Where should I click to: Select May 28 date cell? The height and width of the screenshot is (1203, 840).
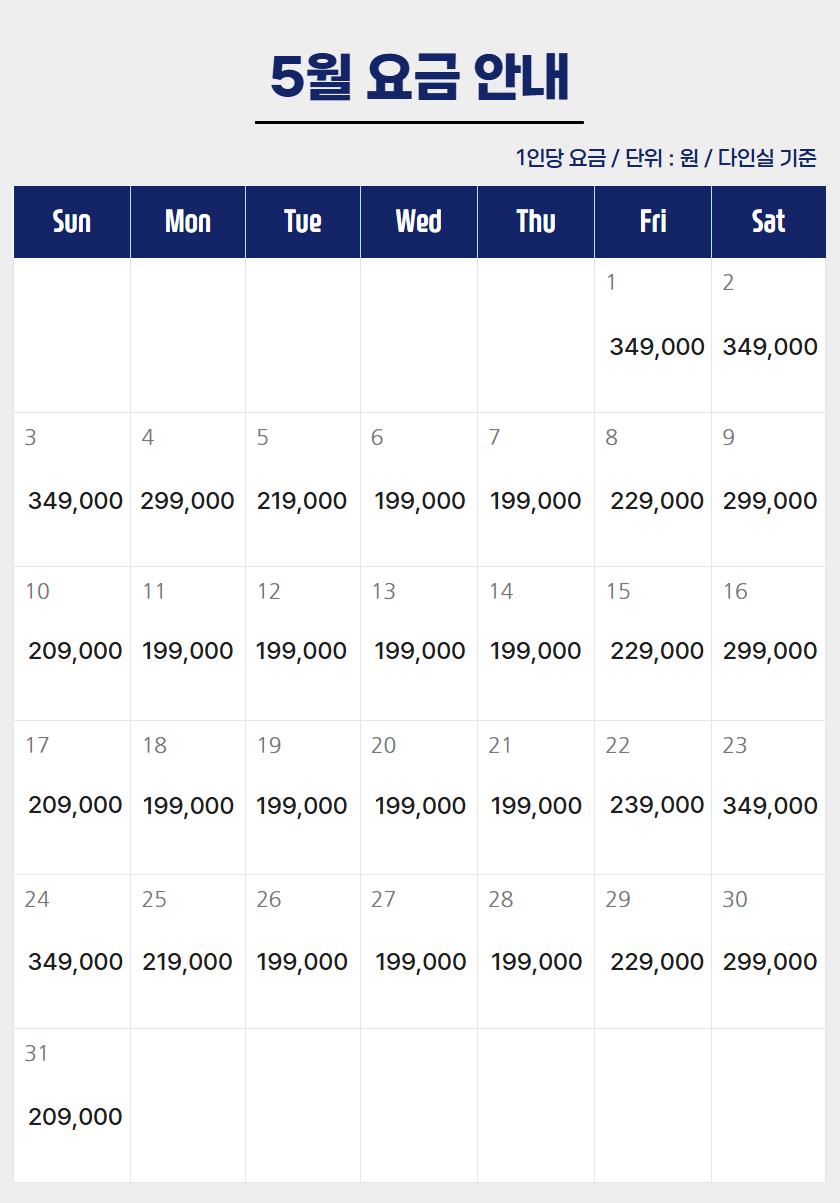coord(536,951)
